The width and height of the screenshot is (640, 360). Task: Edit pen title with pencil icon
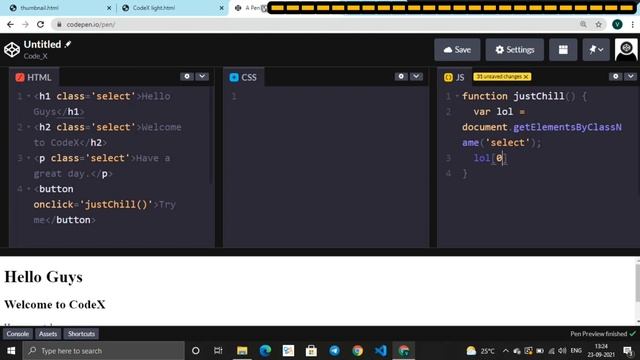point(68,44)
